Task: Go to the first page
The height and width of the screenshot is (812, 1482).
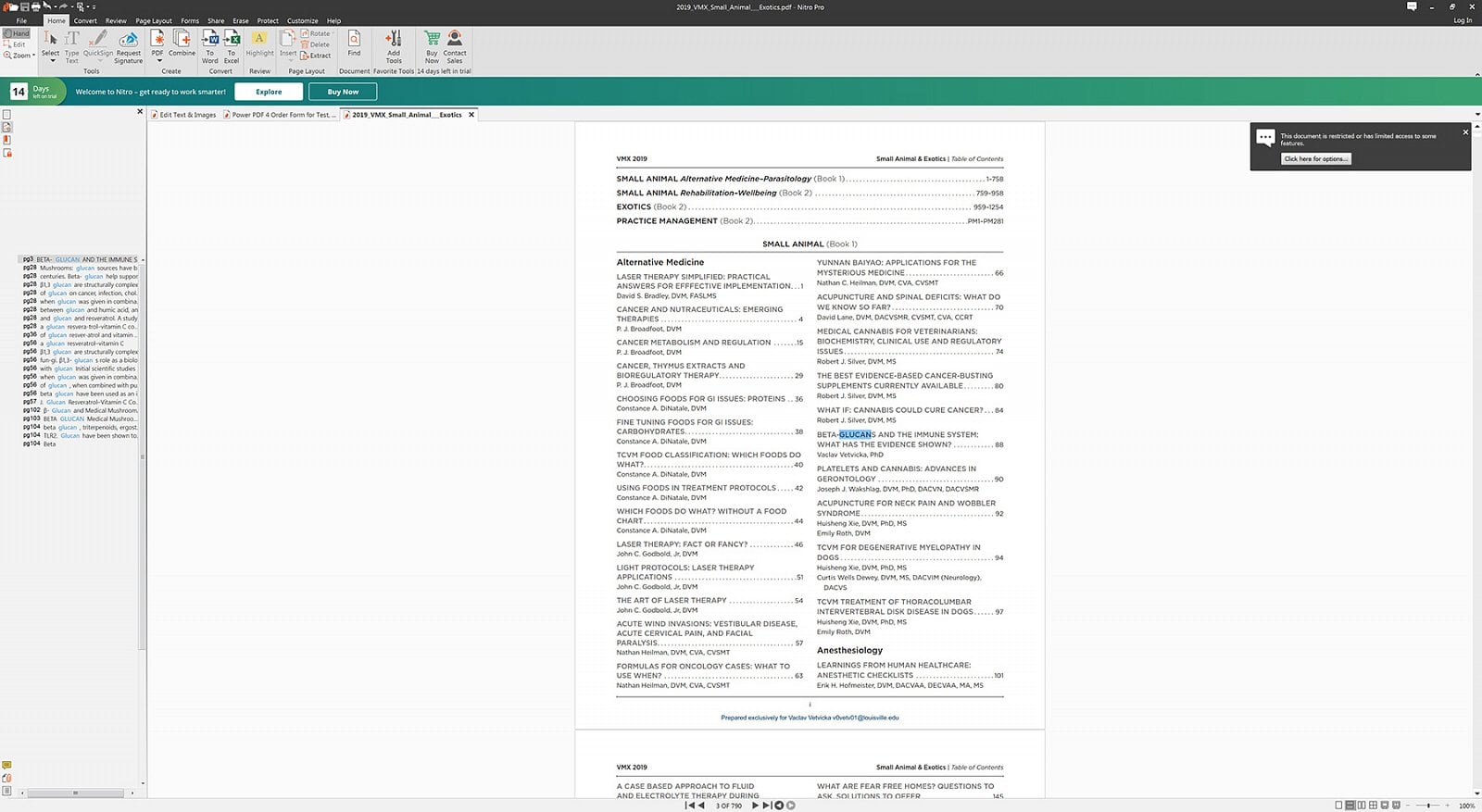Action: 689,806
